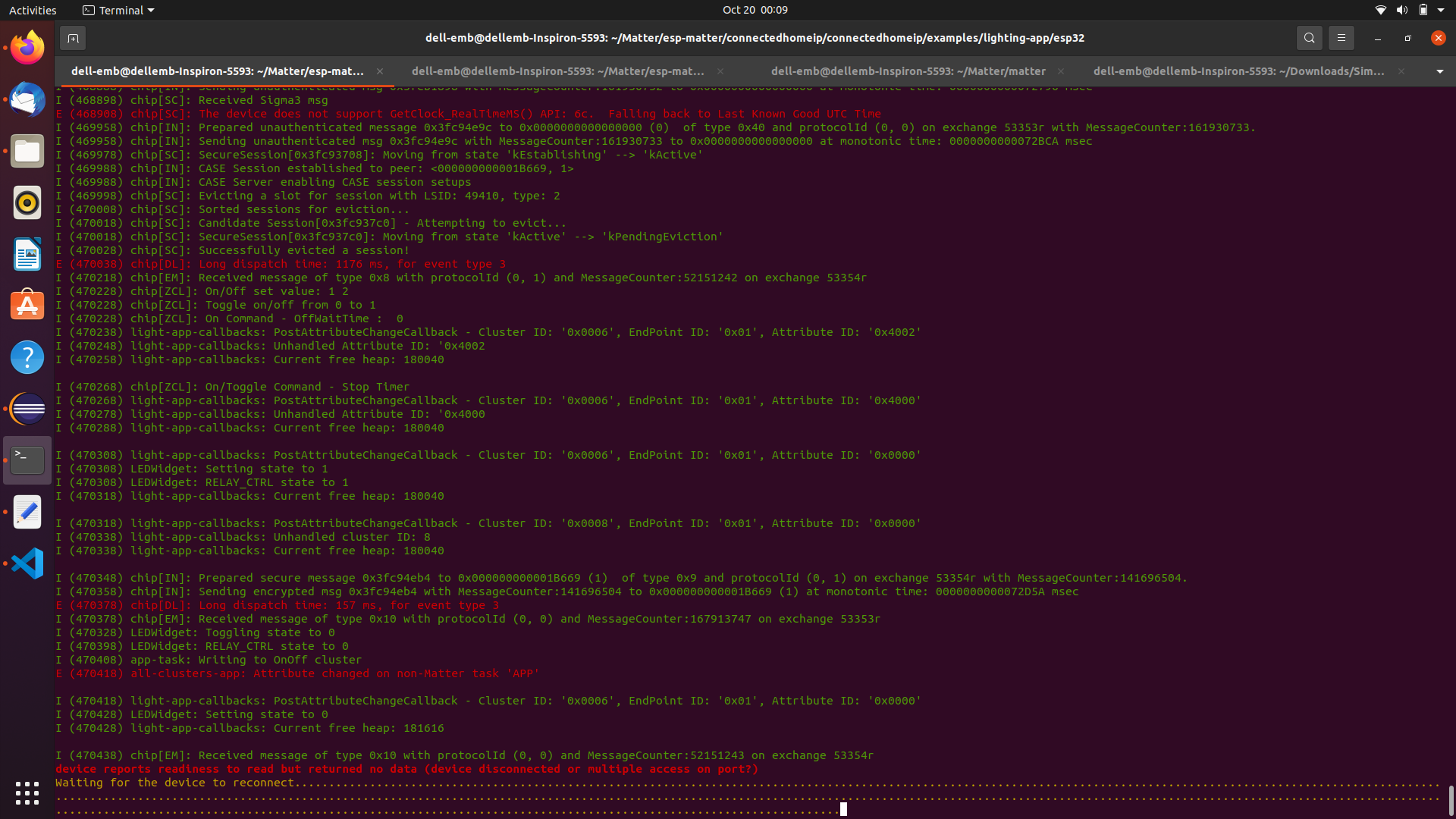Launch Eclipse IDE from the dock
The image size is (1456, 819).
tap(27, 409)
